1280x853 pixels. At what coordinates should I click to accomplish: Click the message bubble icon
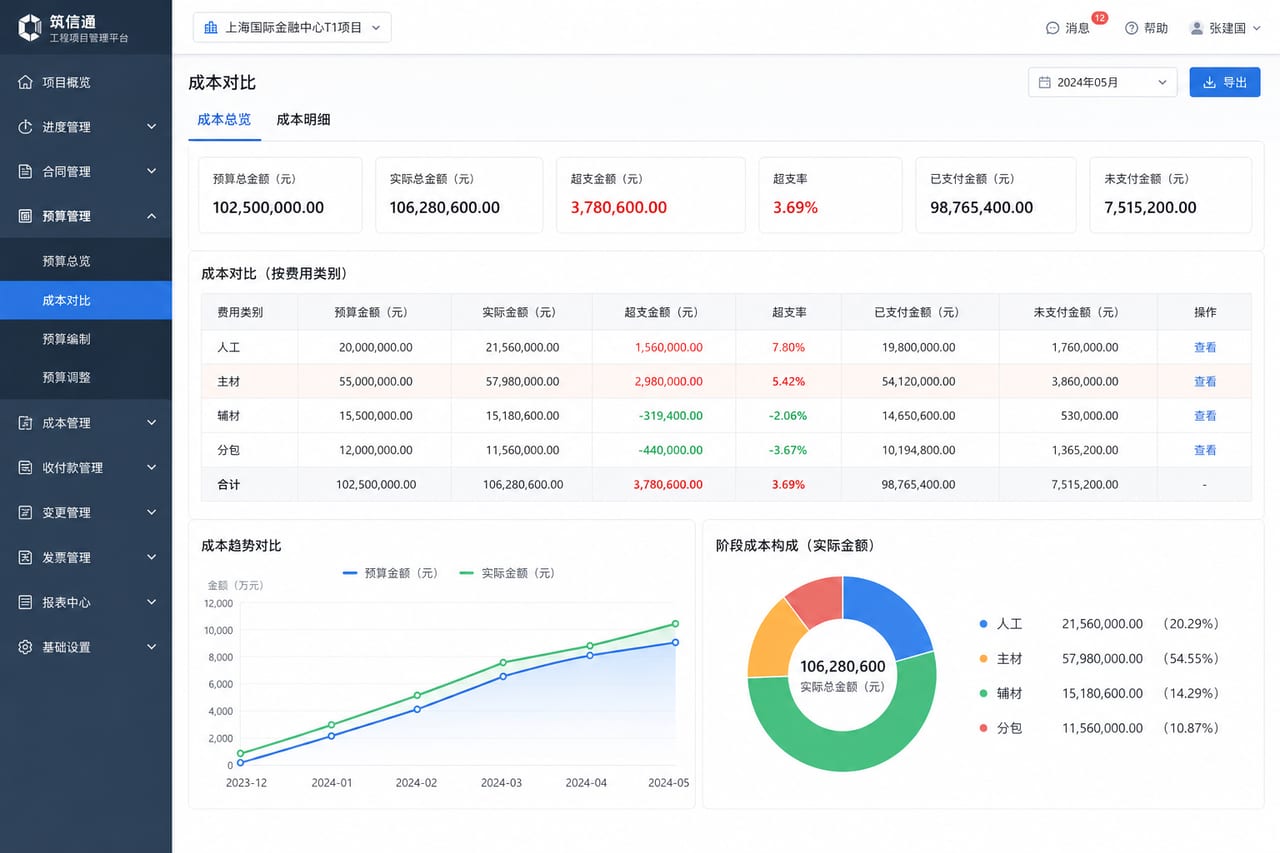[1052, 28]
